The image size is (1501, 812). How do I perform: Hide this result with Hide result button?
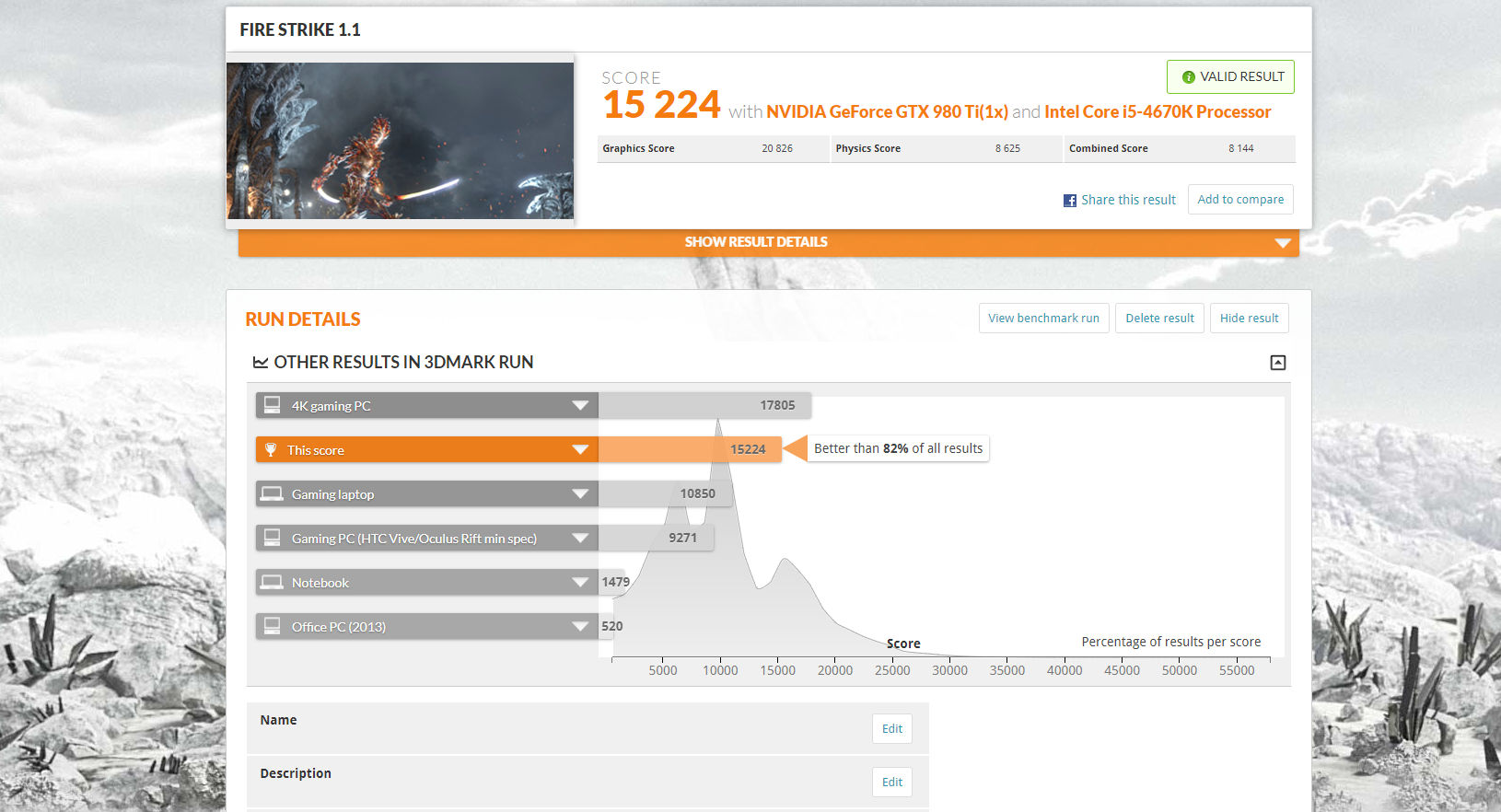tap(1249, 319)
